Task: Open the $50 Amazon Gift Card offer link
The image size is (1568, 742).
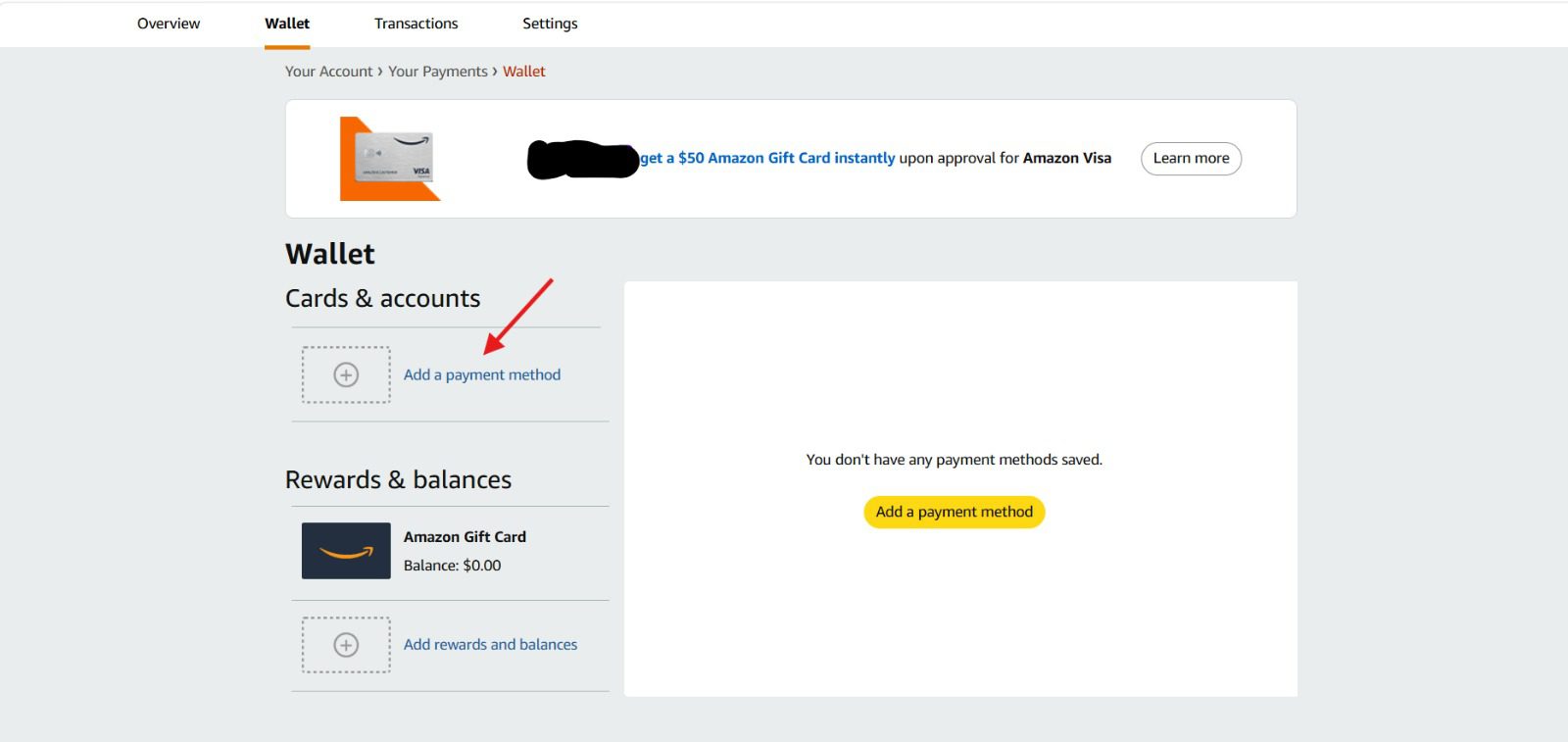Action: [x=767, y=158]
